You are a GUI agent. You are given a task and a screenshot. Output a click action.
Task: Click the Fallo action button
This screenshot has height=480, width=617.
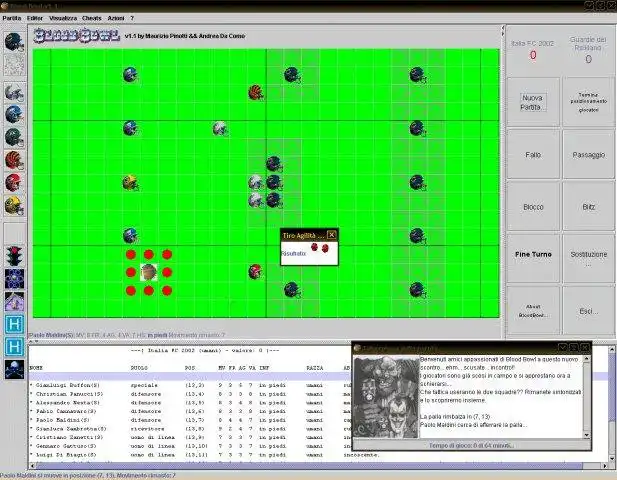click(x=533, y=155)
